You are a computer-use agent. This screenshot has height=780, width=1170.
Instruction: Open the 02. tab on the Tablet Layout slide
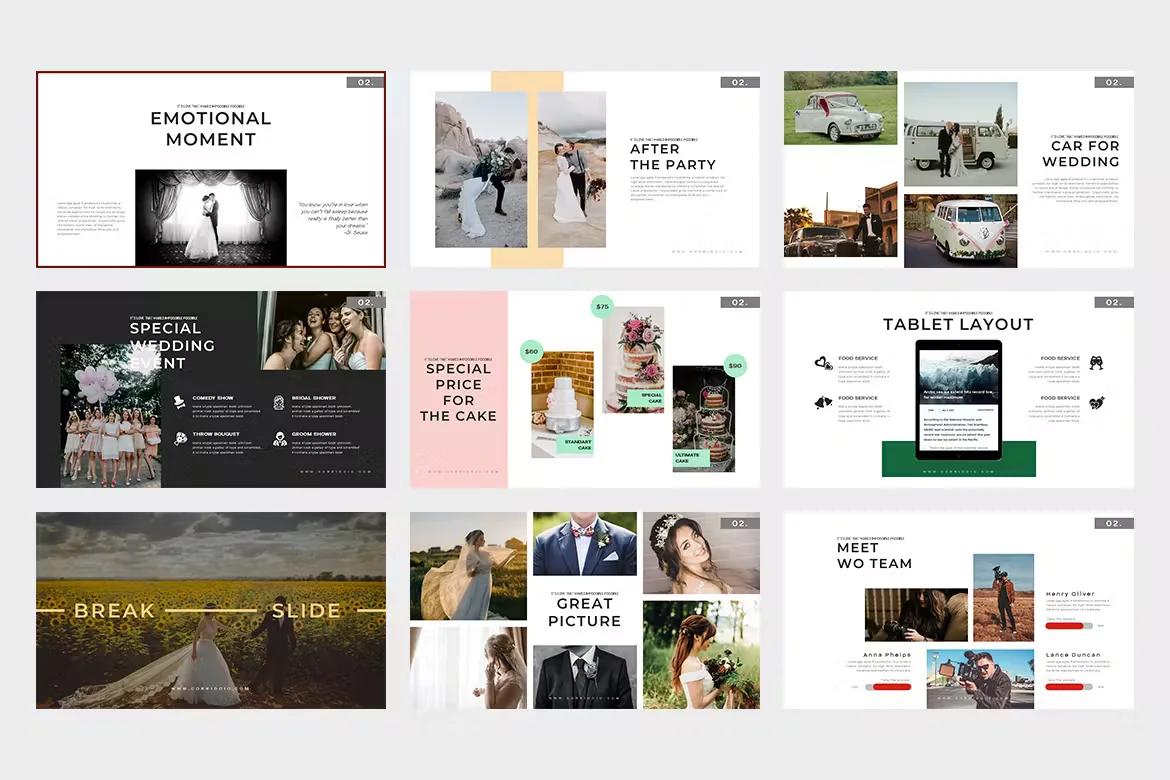click(1113, 301)
